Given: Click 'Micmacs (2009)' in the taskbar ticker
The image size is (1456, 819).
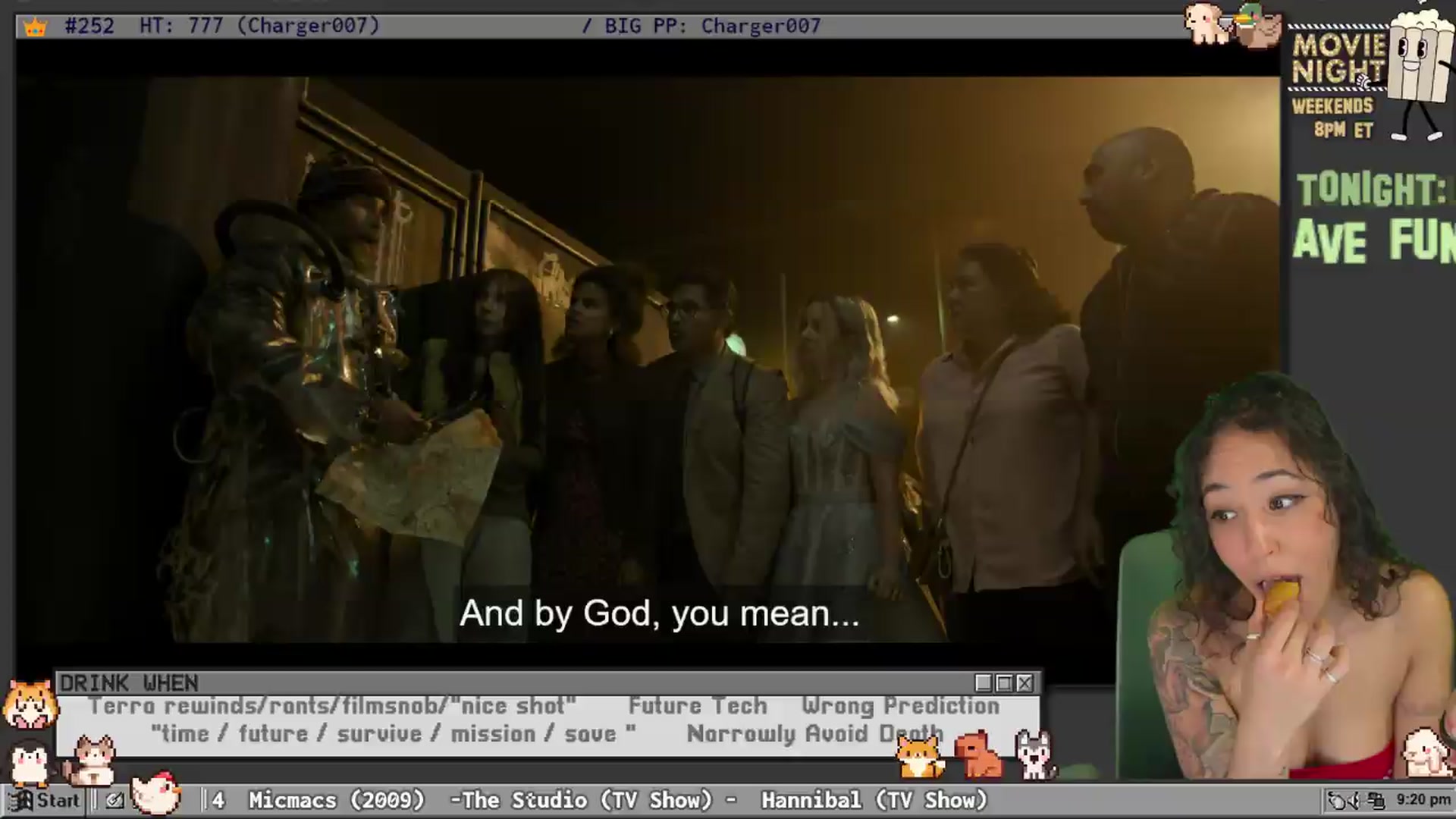Looking at the screenshot, I should click(x=337, y=800).
